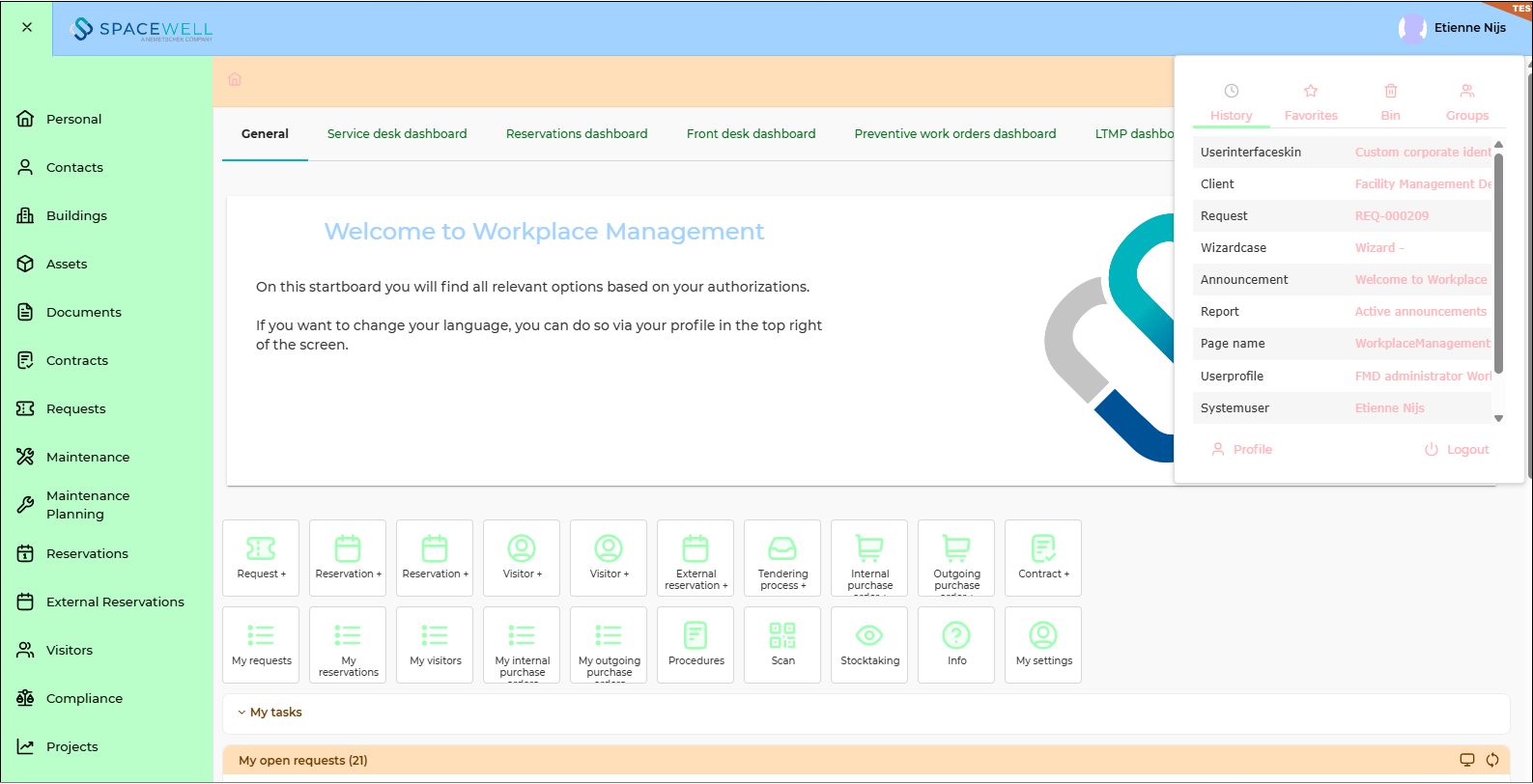Open My visitors list tile
This screenshot has width=1533, height=784.
pyautogui.click(x=435, y=645)
